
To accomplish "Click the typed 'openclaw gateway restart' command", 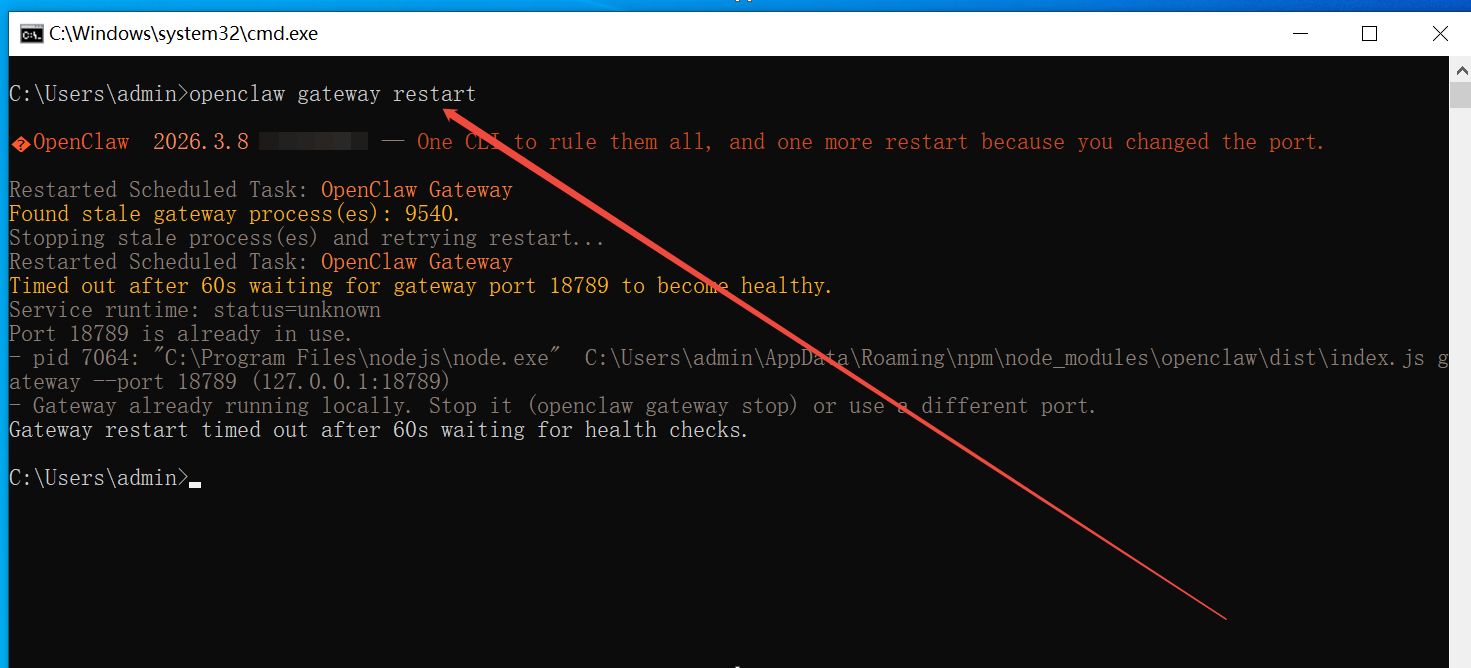I will click(332, 94).
